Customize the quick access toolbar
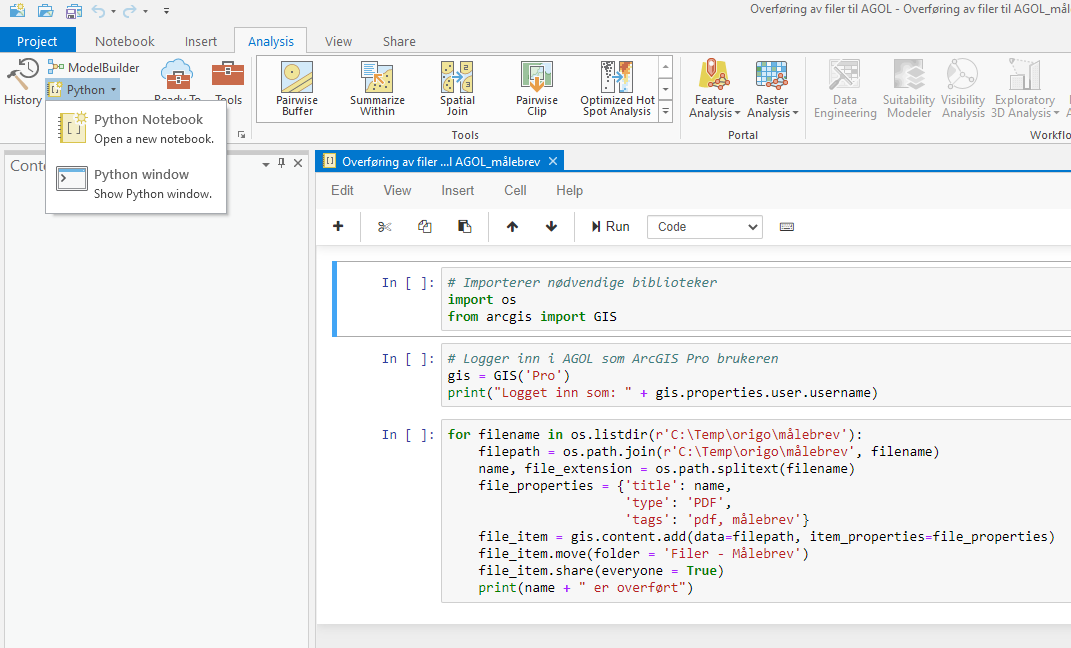 click(167, 12)
